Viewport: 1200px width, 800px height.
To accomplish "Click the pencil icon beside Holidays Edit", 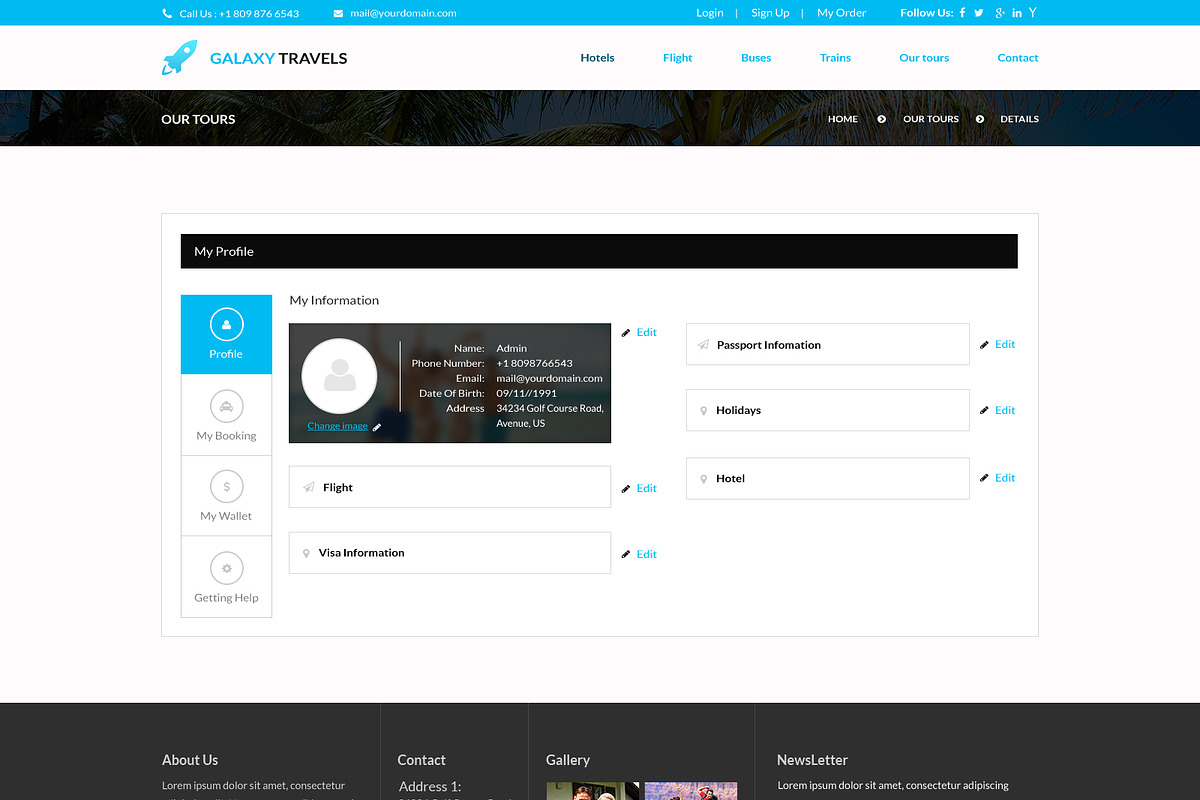I will click(x=984, y=411).
